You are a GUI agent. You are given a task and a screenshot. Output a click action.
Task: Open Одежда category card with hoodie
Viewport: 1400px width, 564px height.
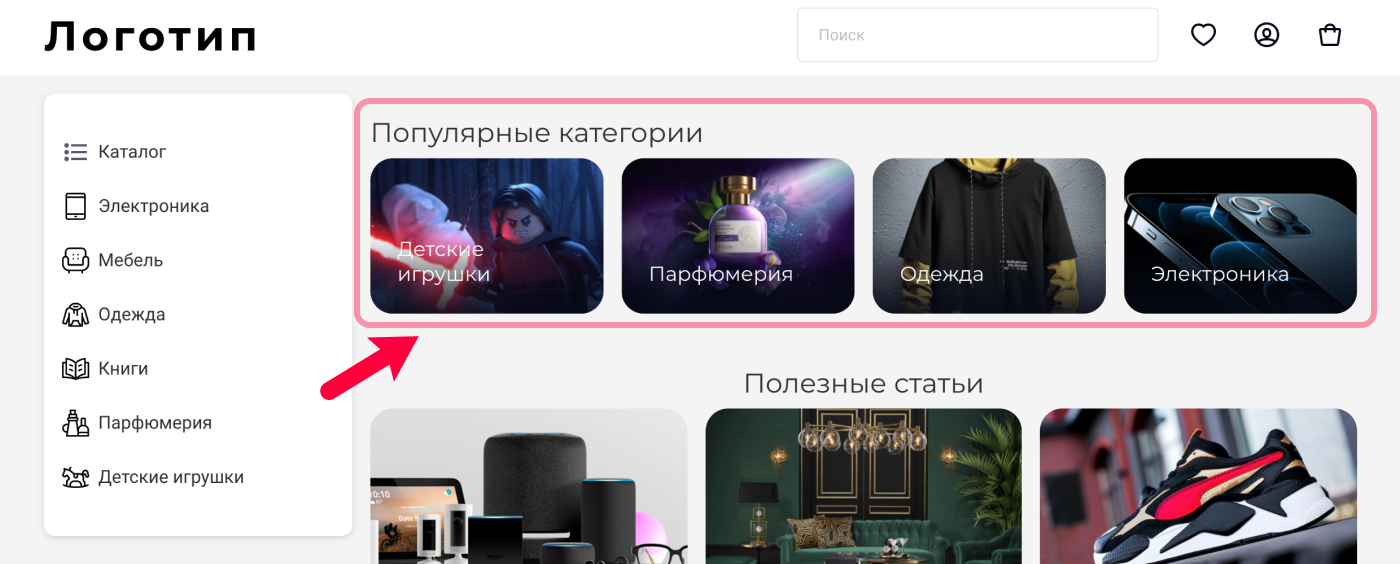pos(989,236)
